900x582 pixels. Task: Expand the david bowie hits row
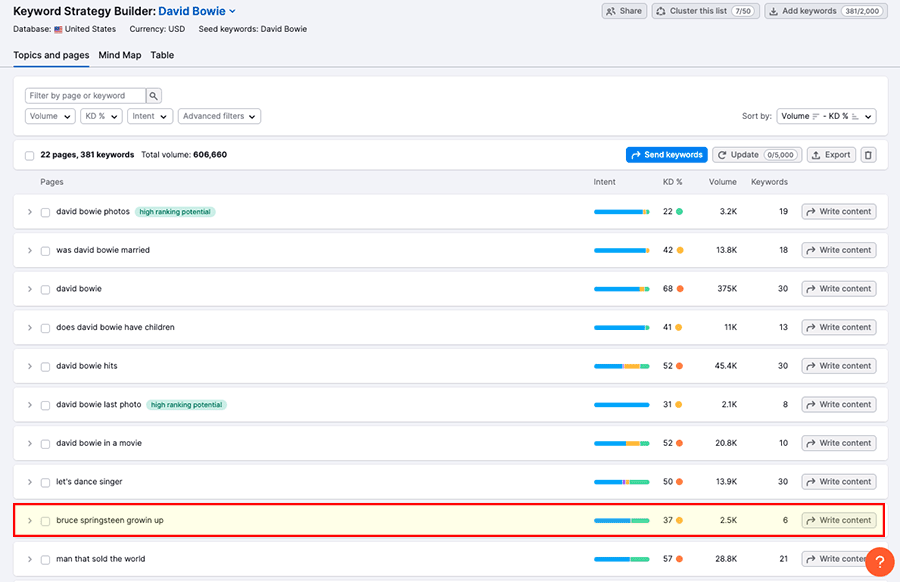click(29, 366)
